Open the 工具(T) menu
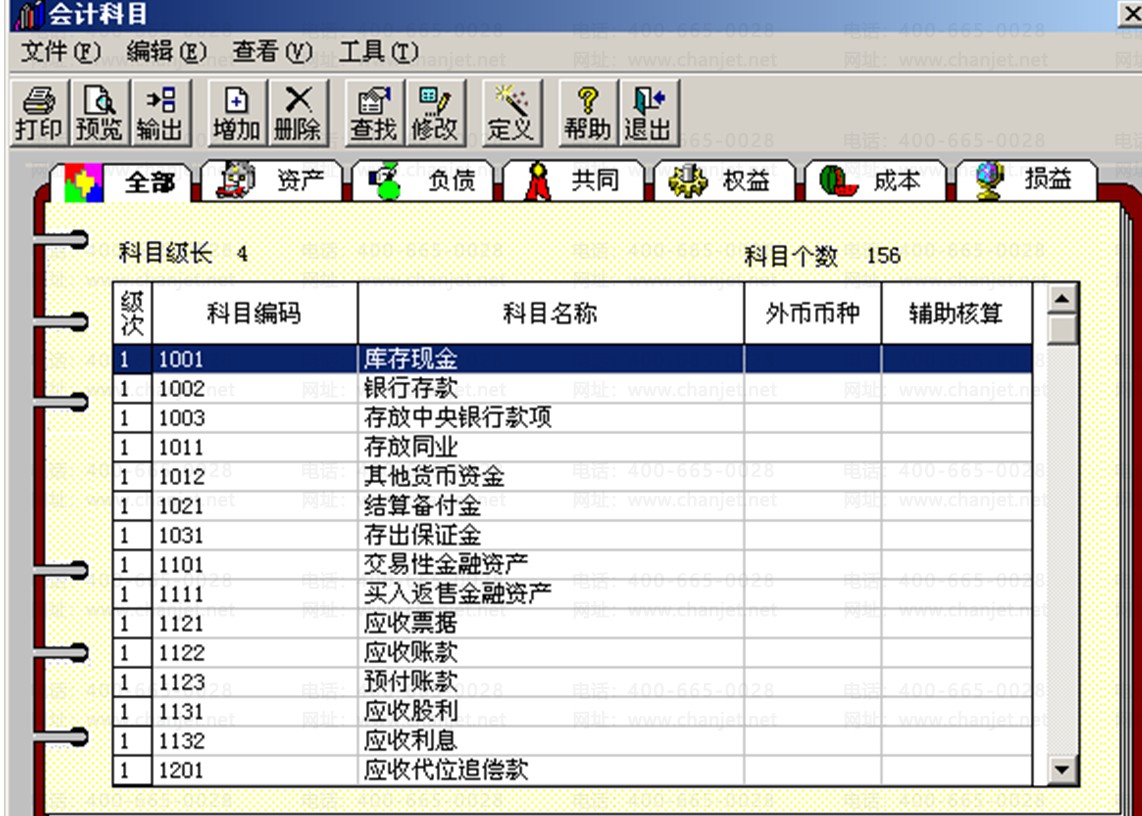 (x=378, y=52)
